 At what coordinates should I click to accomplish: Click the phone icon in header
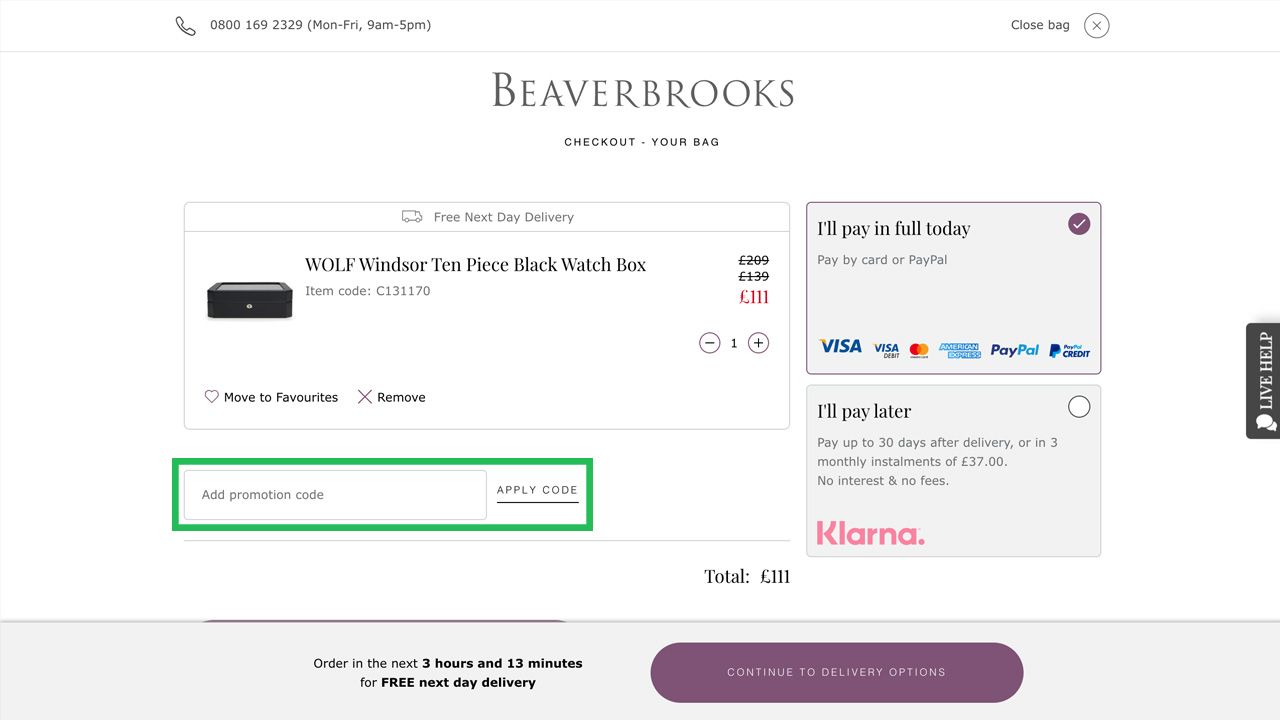tap(186, 26)
